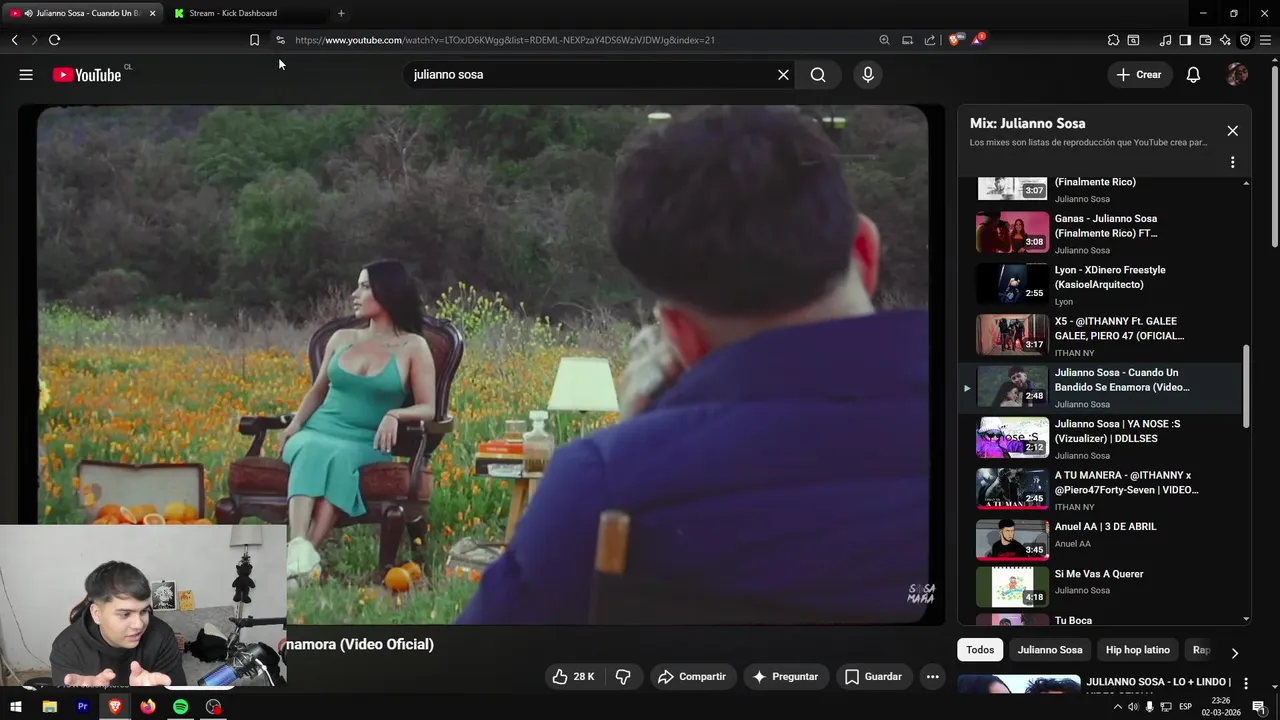The height and width of the screenshot is (720, 1280).
Task: Show hidden system tray icons
Action: coord(1117,707)
